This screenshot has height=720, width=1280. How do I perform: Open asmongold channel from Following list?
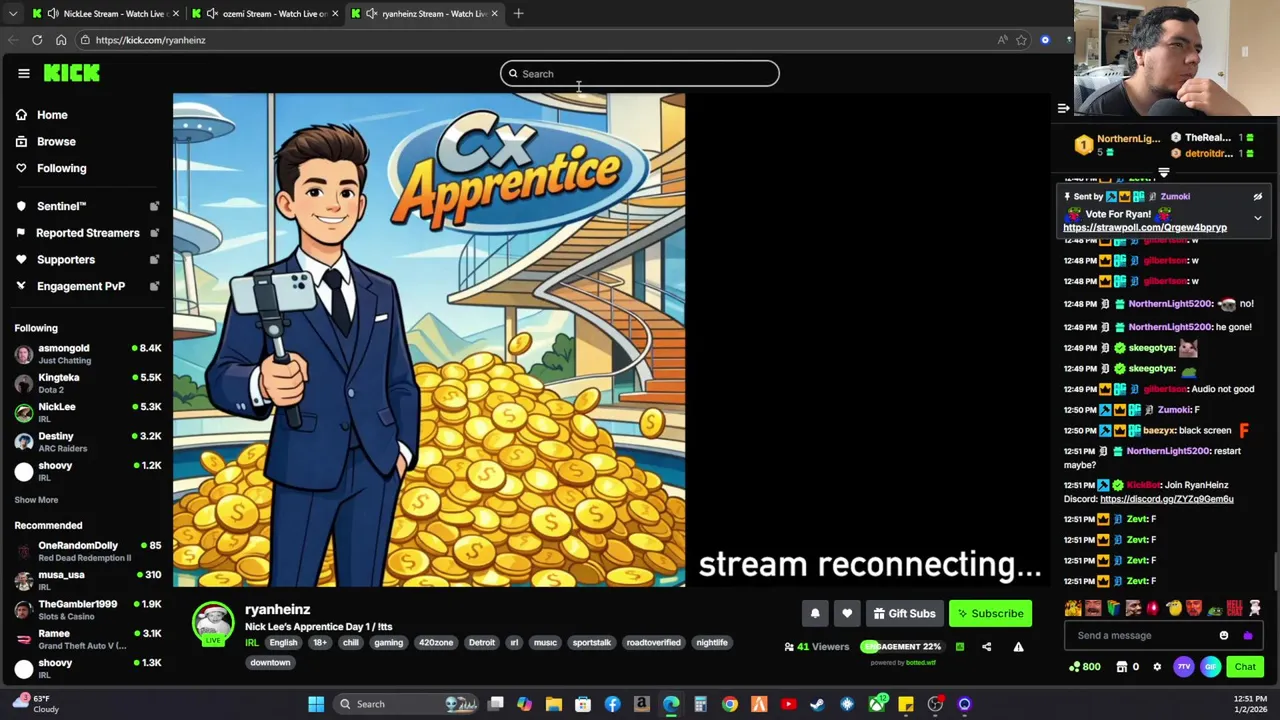[87, 354]
